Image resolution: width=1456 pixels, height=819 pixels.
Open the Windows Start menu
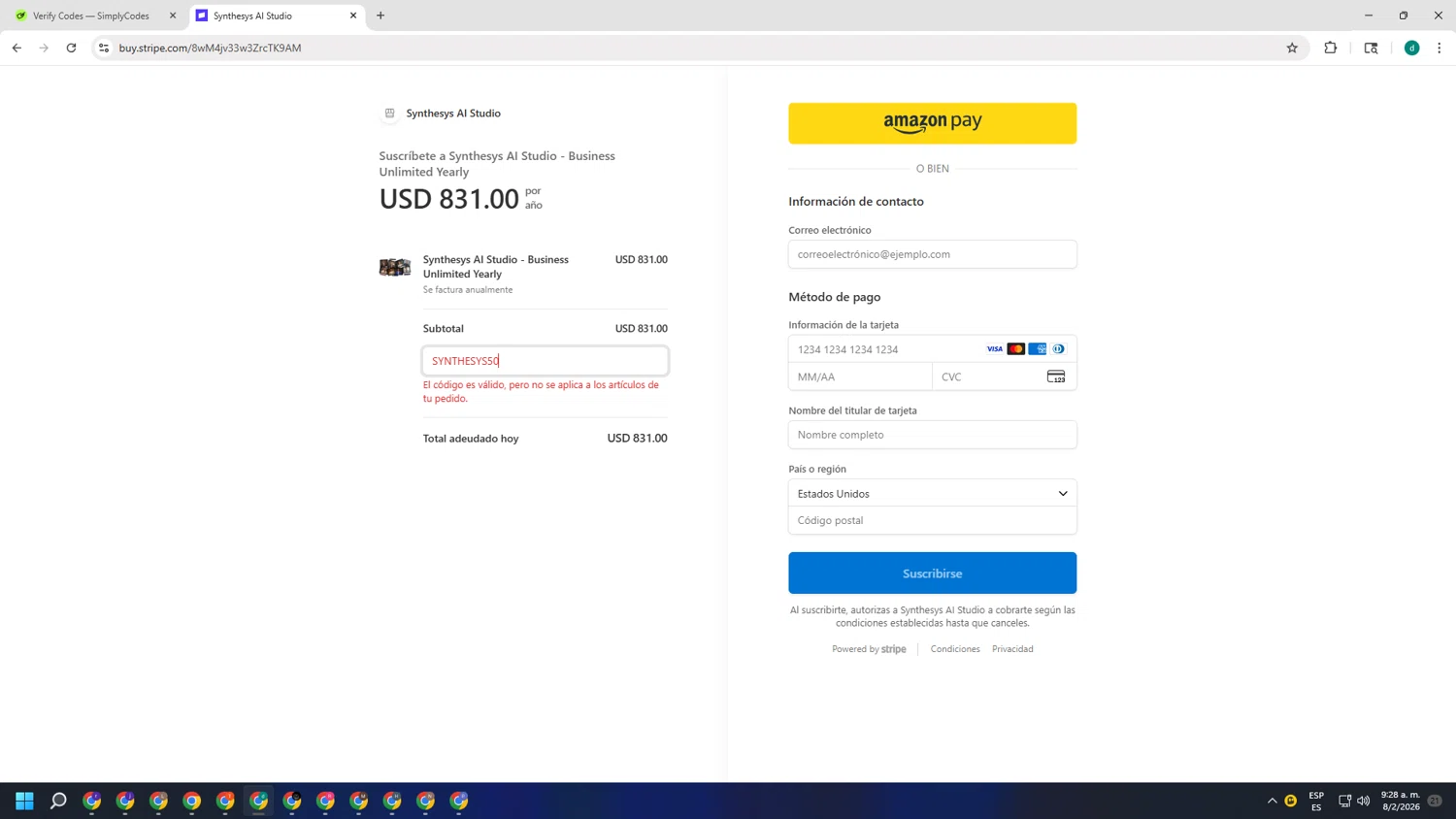pyautogui.click(x=25, y=801)
